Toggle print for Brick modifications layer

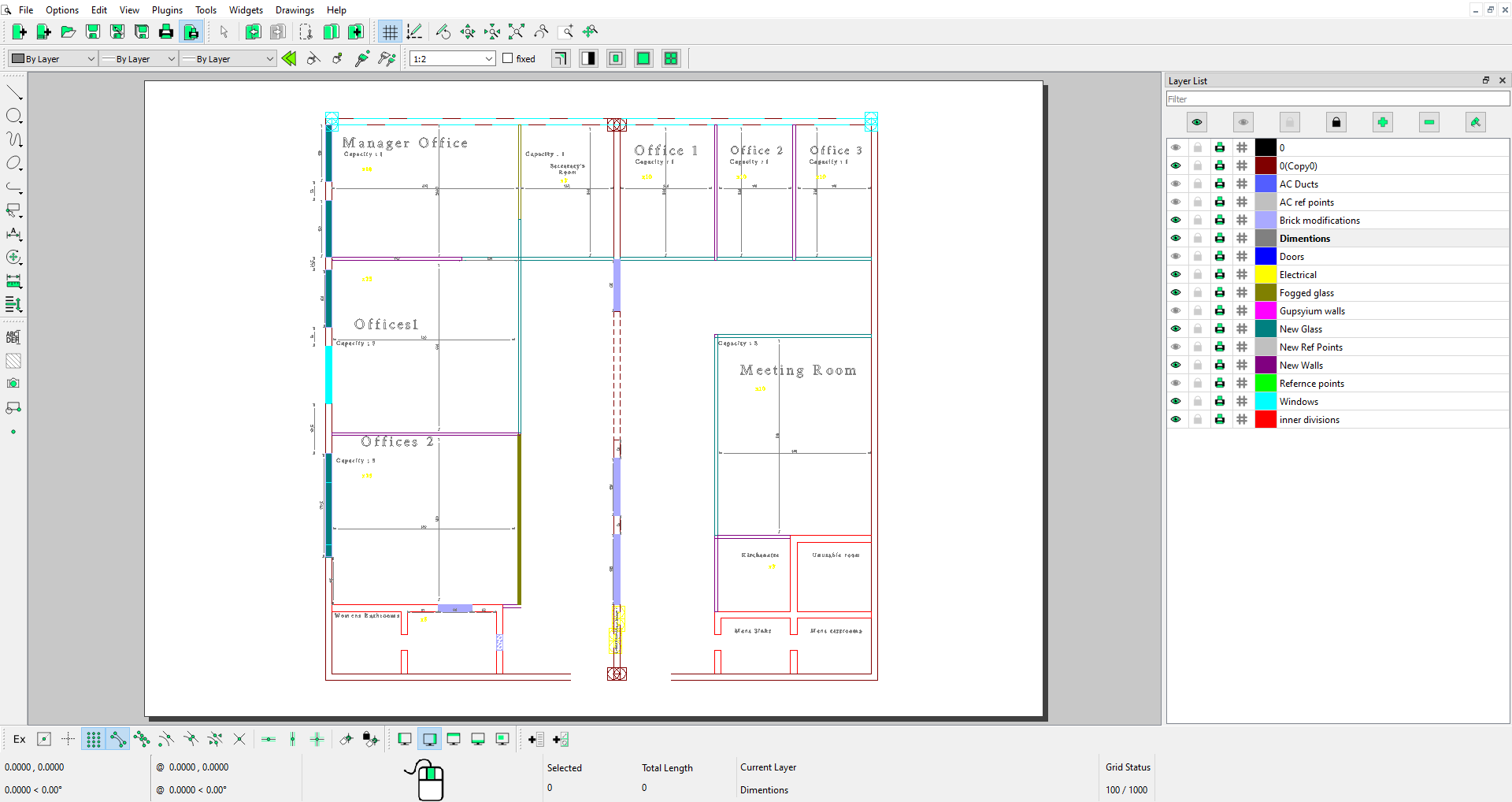coord(1220,220)
